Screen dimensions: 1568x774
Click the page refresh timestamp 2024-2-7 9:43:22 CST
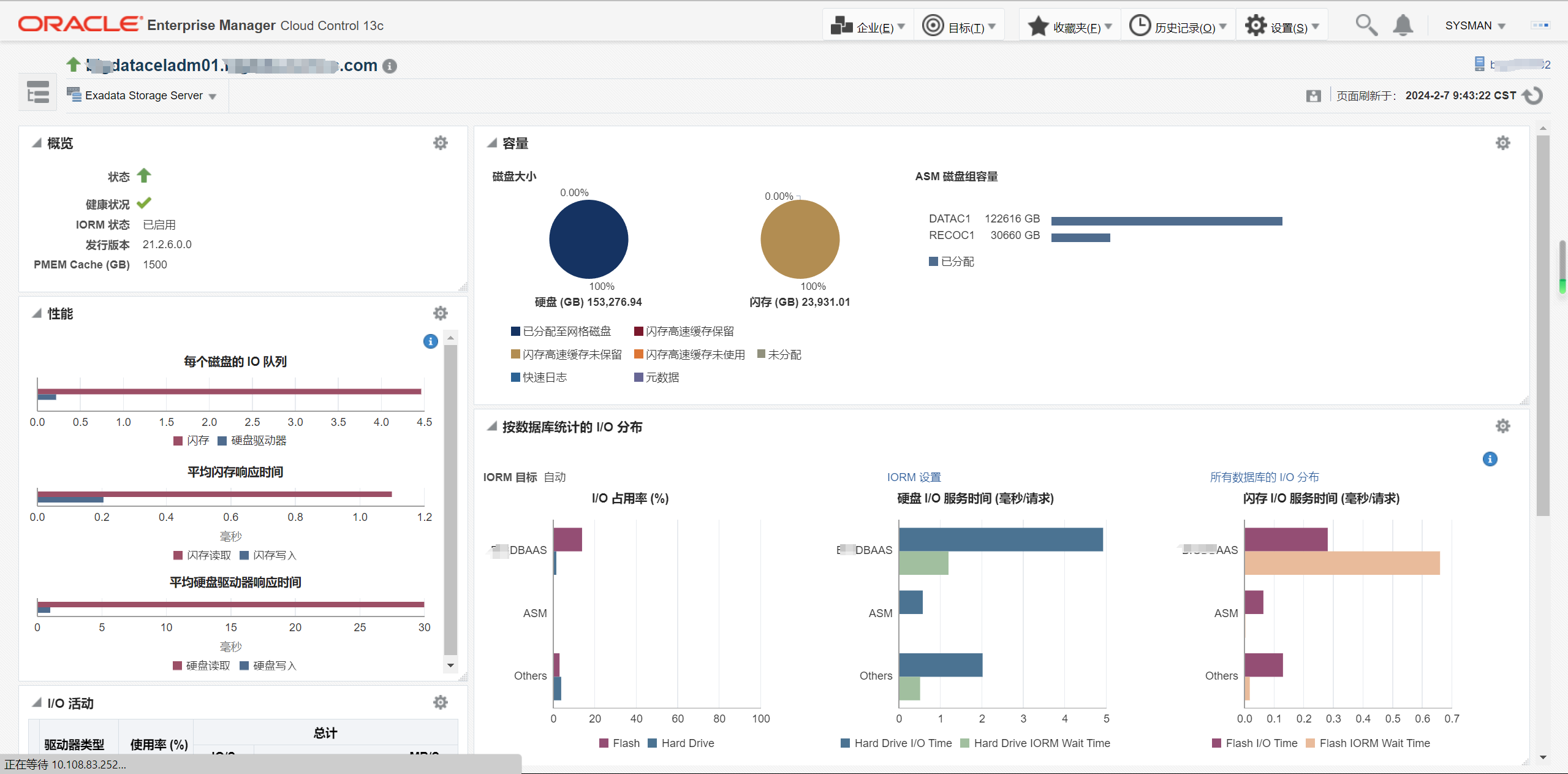tap(1460, 96)
